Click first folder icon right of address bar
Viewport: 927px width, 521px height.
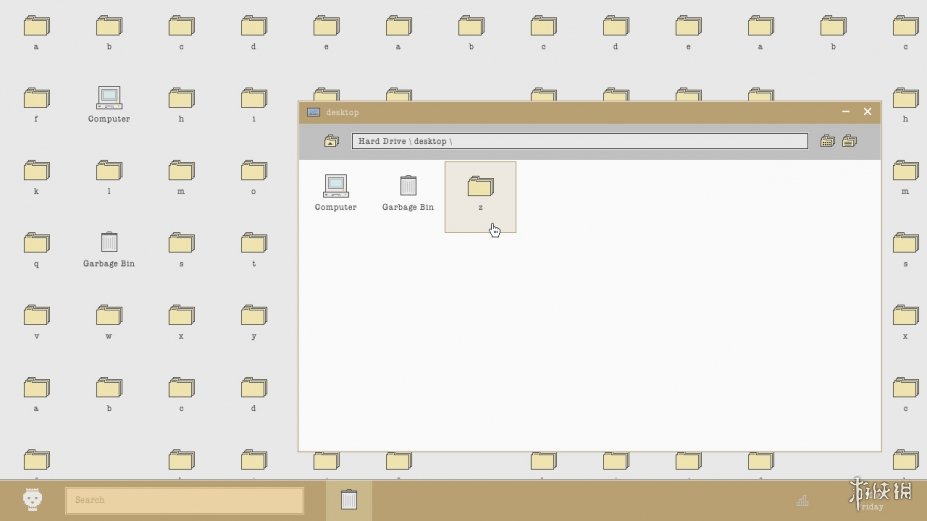(827, 141)
